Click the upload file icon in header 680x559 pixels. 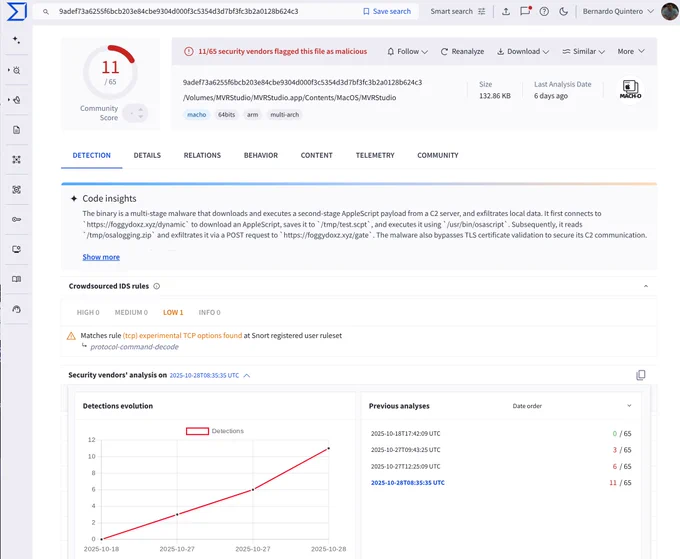coord(506,12)
